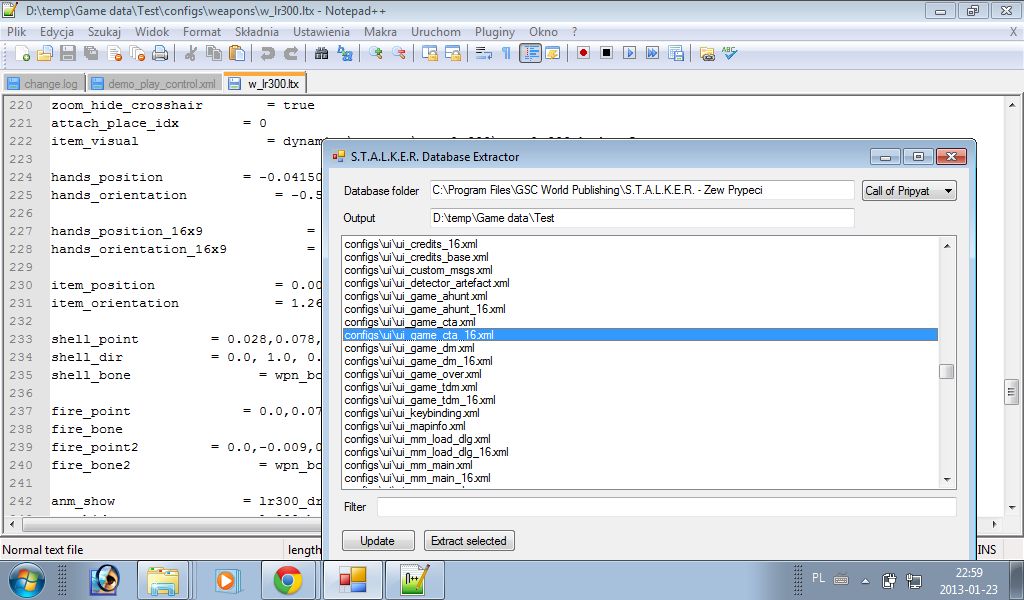Click the Paste clipboard icon
The height and width of the screenshot is (600, 1024).
(237, 54)
